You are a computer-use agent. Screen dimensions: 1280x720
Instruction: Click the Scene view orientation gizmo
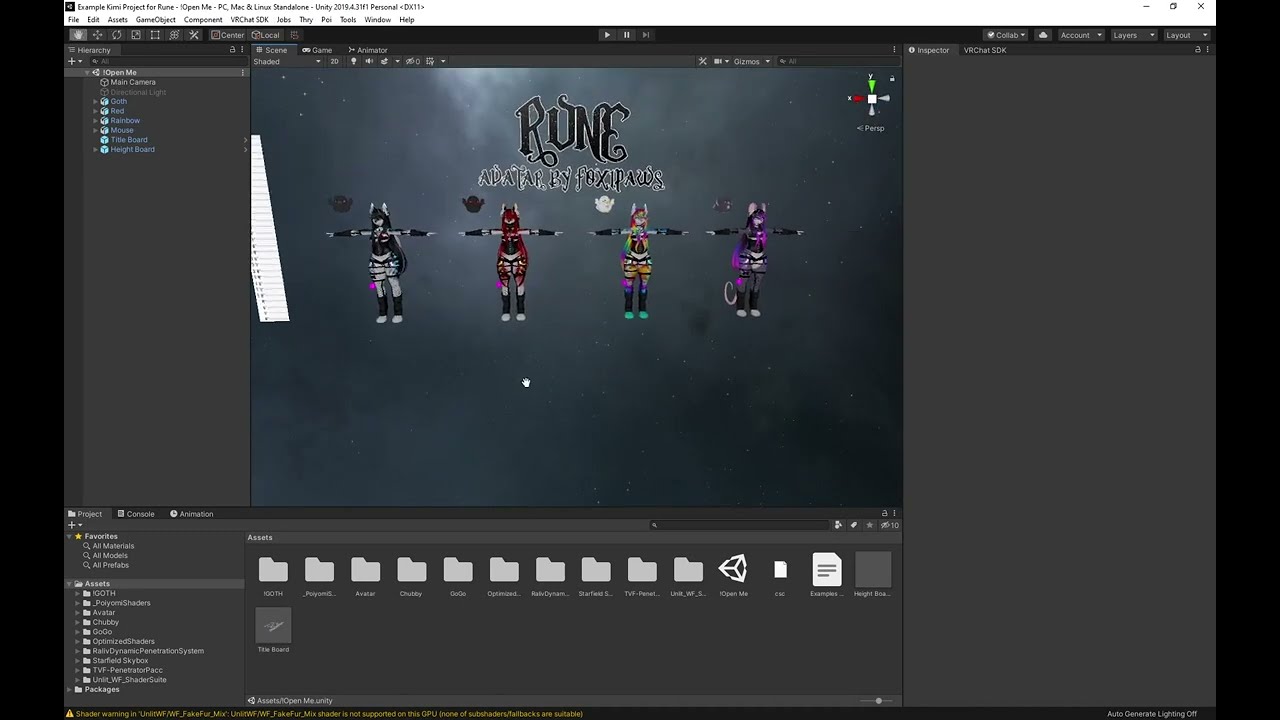pos(871,98)
